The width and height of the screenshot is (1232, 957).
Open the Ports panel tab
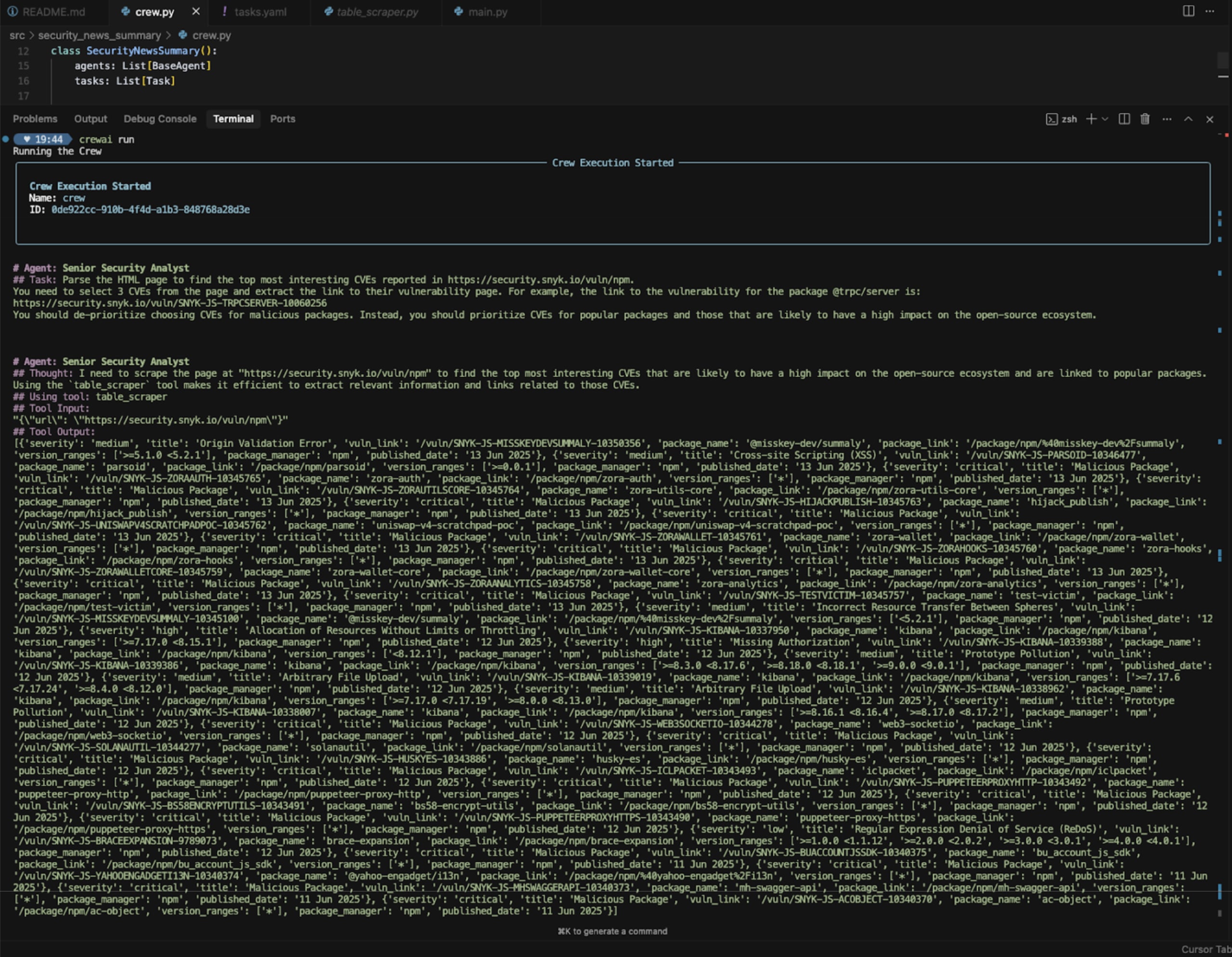coord(282,119)
